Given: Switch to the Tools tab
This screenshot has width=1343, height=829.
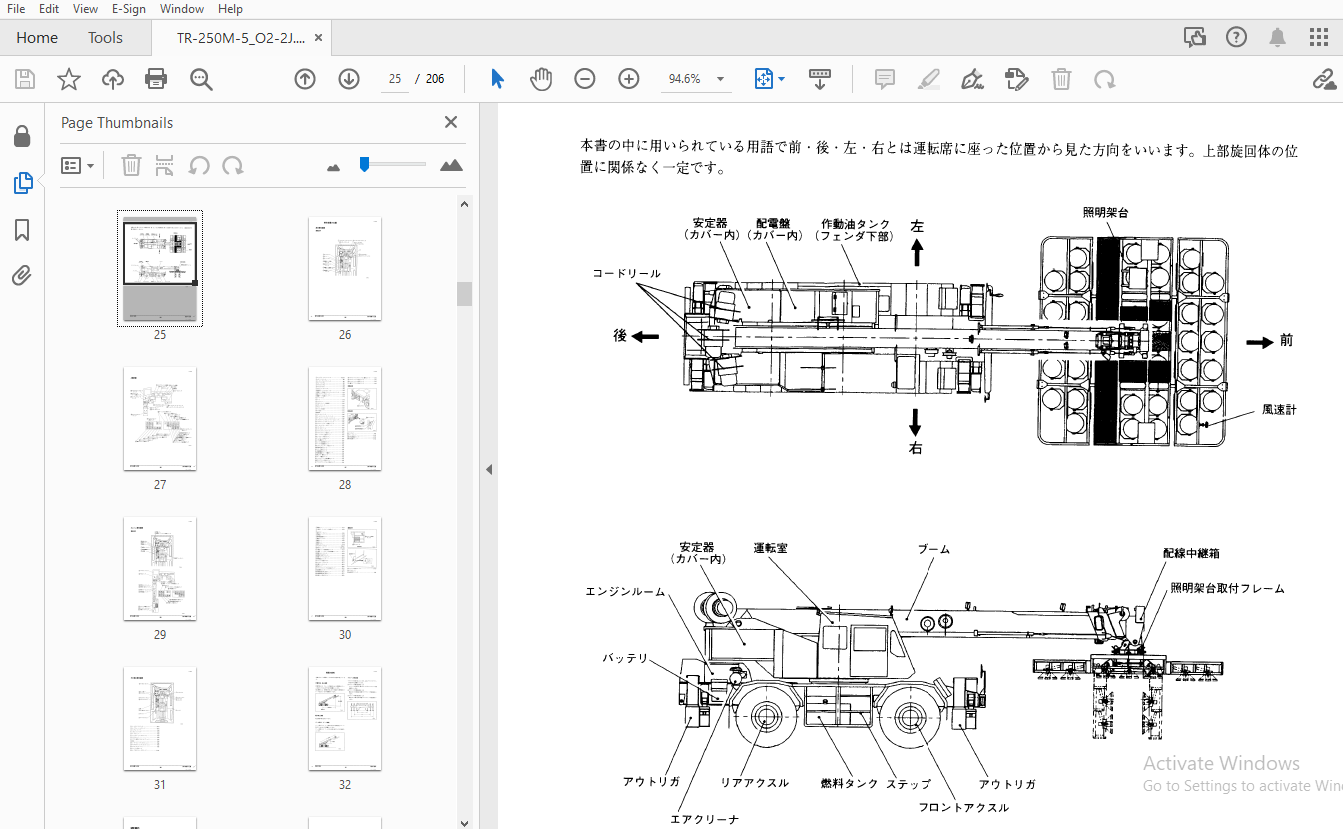Looking at the screenshot, I should [x=105, y=38].
